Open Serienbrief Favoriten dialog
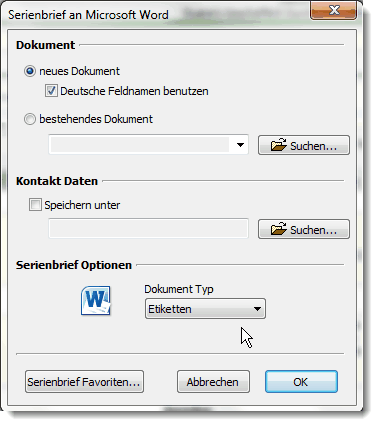This screenshot has width=378, height=426. (x=84, y=382)
